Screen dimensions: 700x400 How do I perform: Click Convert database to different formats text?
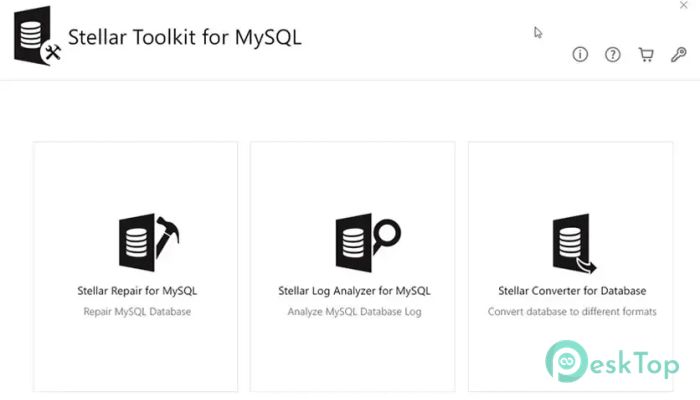572,312
